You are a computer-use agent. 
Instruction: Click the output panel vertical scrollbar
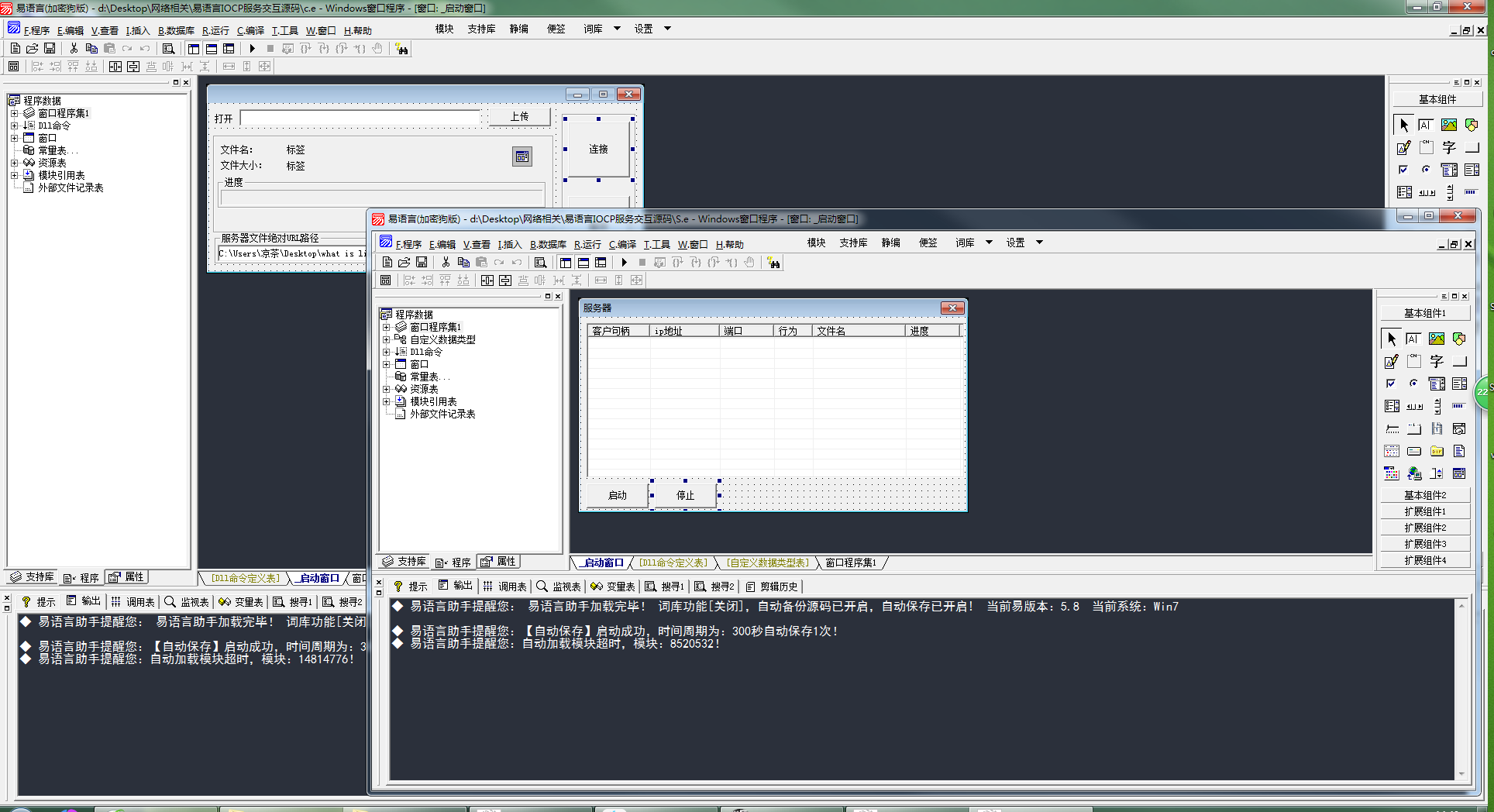[1461, 688]
